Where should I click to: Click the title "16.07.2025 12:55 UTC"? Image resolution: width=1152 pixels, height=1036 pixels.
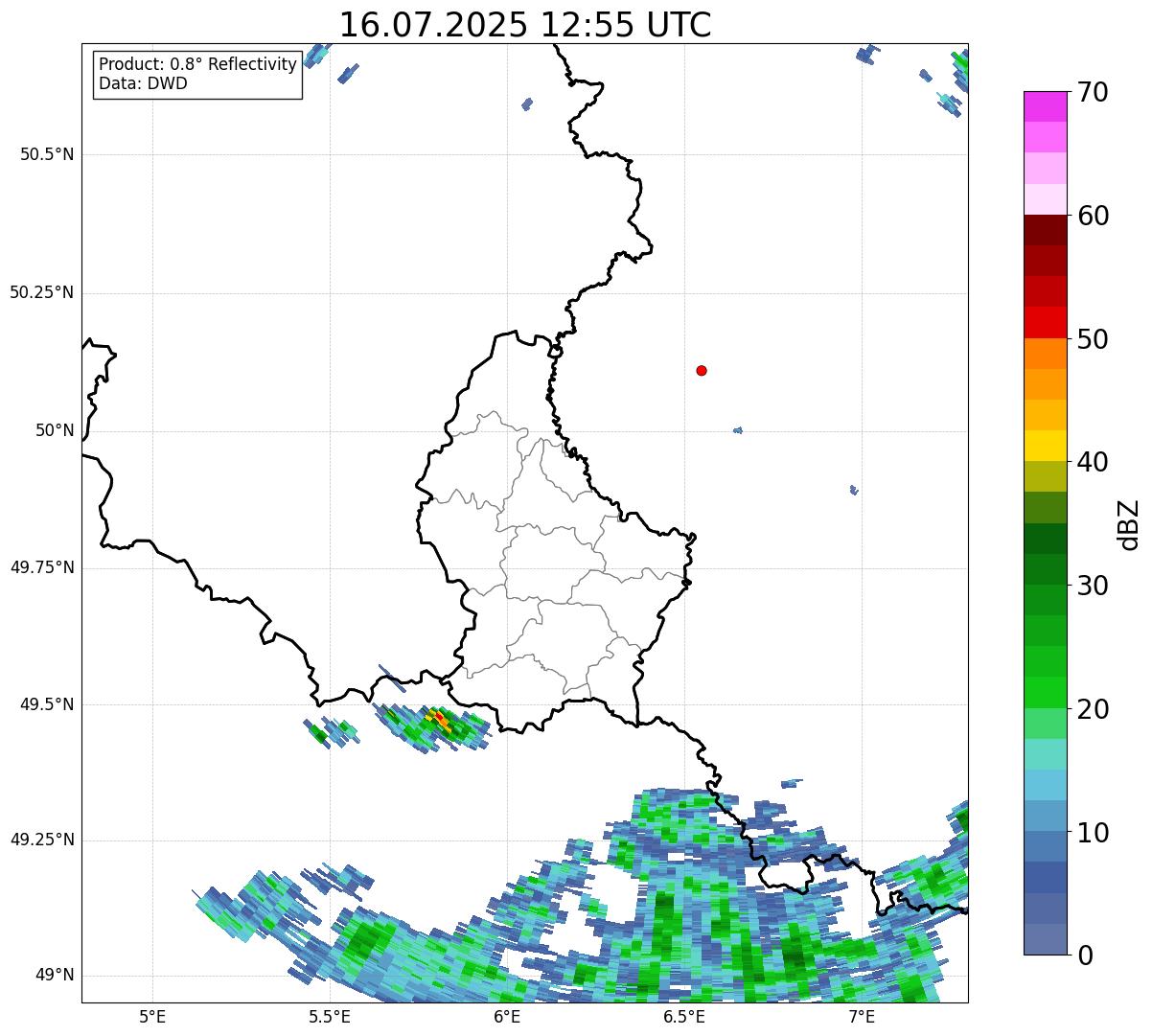pos(525,25)
